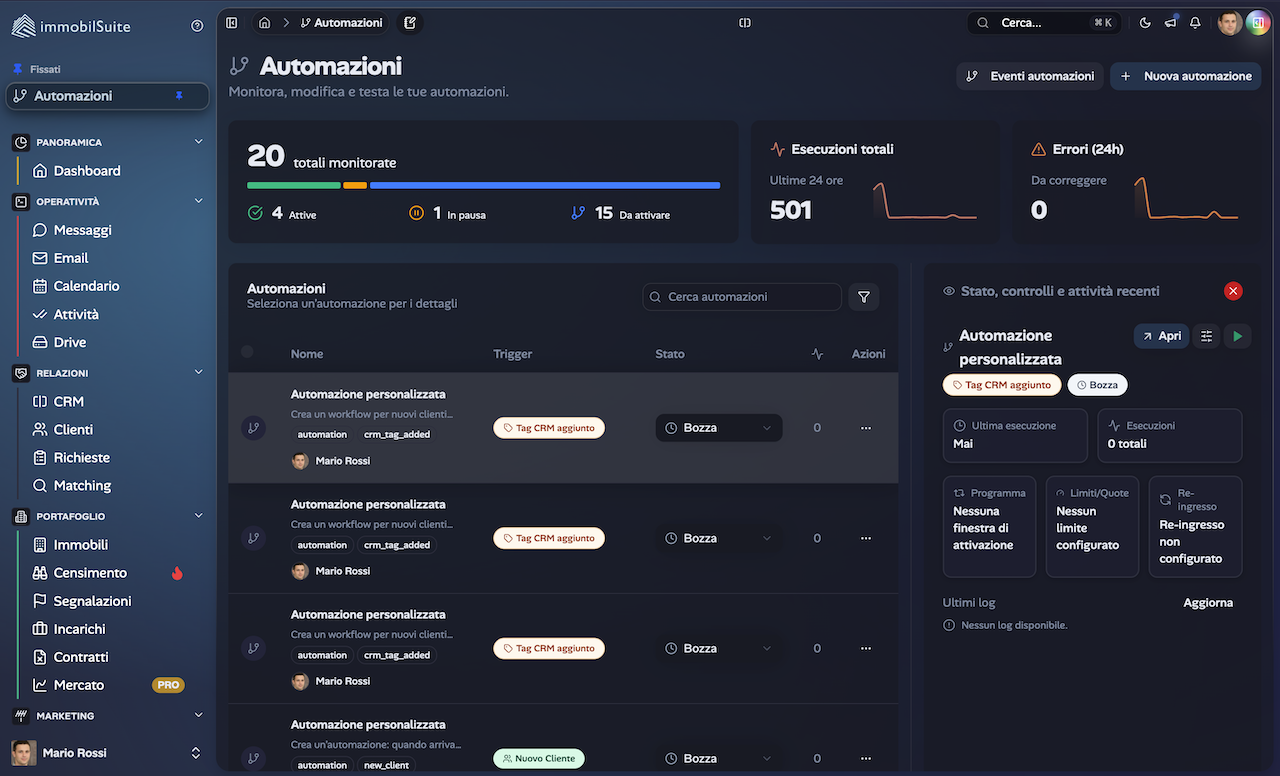Viewport: 1280px width, 776px height.
Task: Open automation settings via the sliders icon
Action: tap(1205, 336)
